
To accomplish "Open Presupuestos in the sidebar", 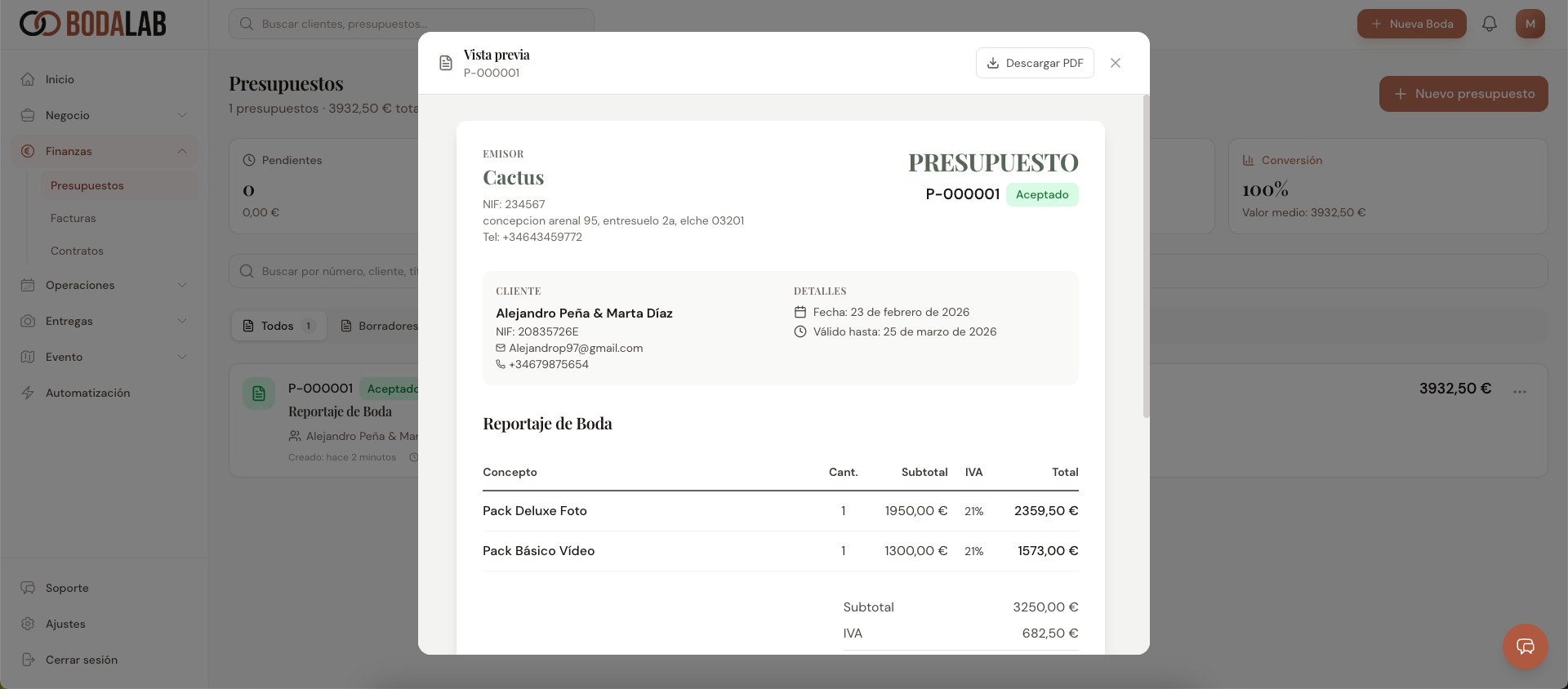I will (x=119, y=185).
